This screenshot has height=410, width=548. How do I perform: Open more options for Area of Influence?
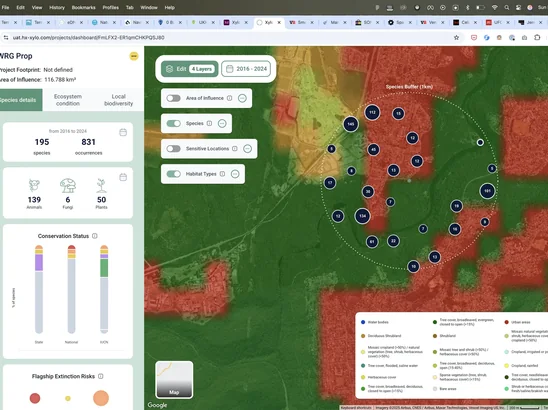[x=242, y=98]
